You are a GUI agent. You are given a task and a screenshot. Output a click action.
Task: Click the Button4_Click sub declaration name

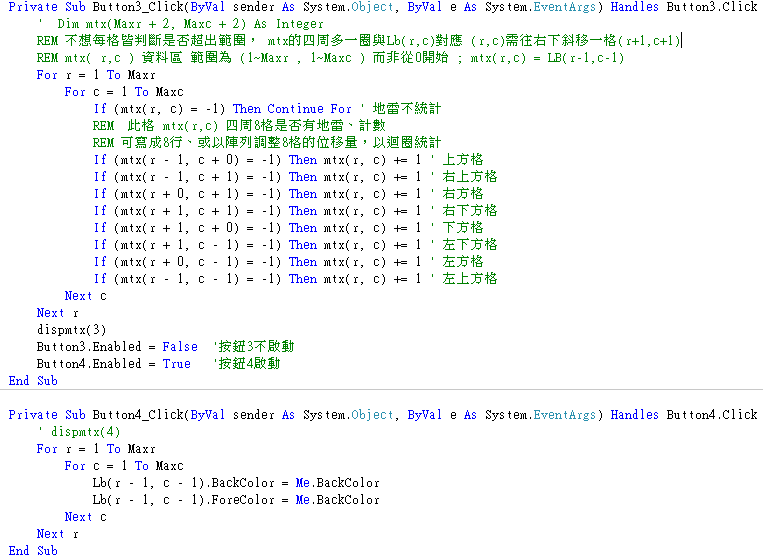(138, 415)
